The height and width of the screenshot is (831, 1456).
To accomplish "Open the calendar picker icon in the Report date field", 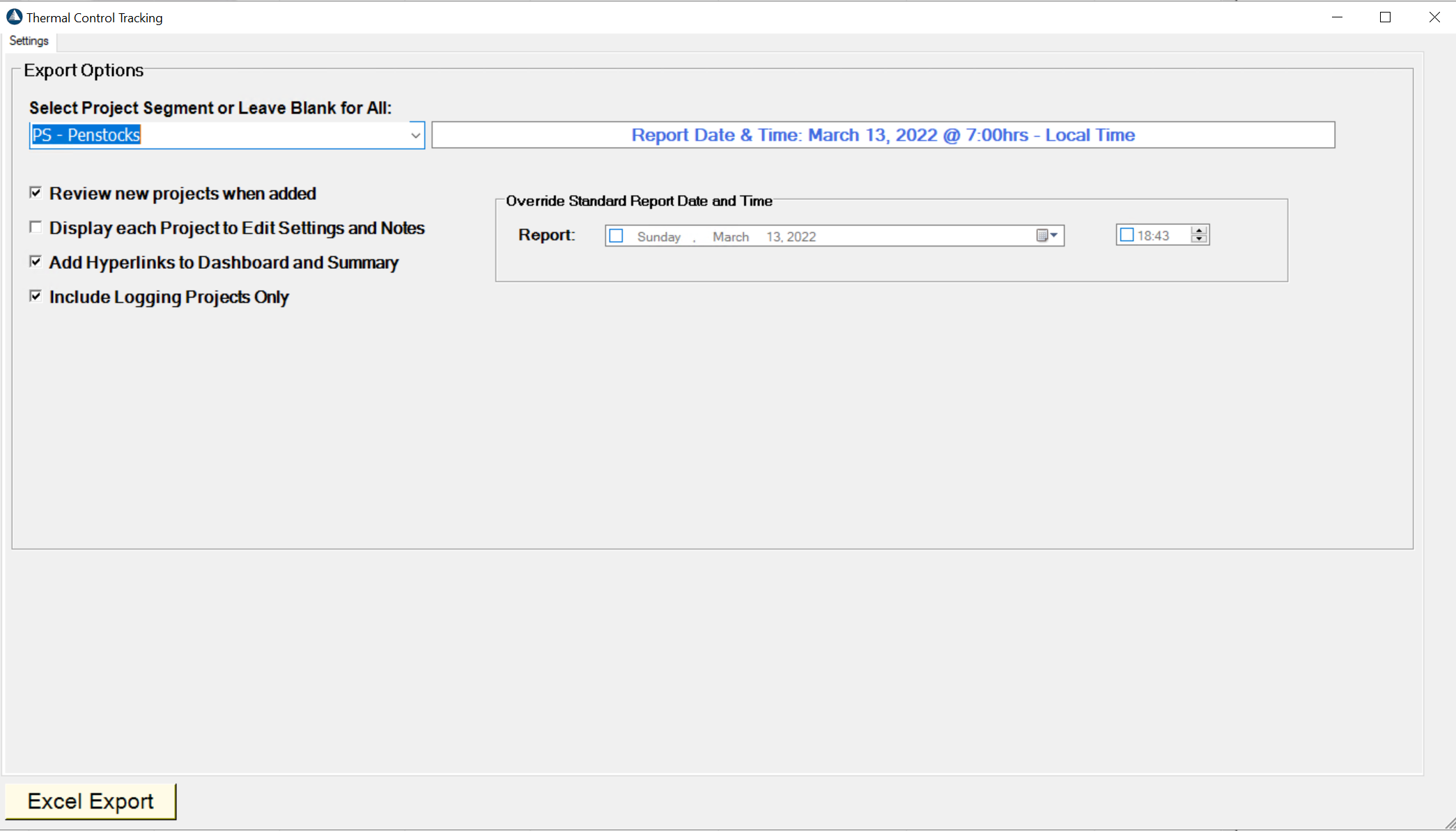I will [1047, 235].
